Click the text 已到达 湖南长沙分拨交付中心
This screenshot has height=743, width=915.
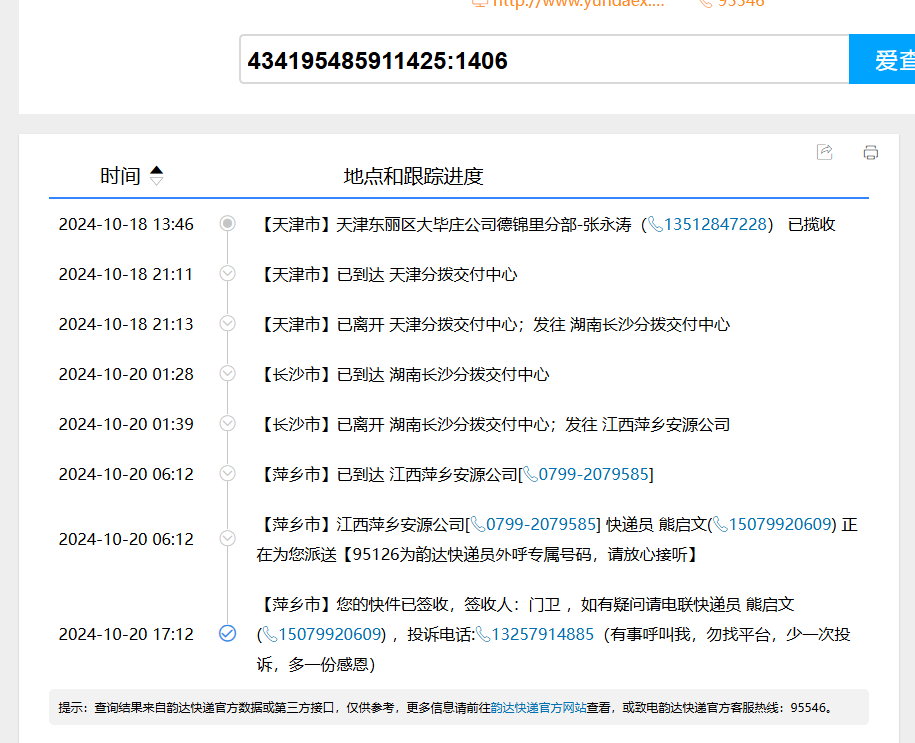click(443, 374)
